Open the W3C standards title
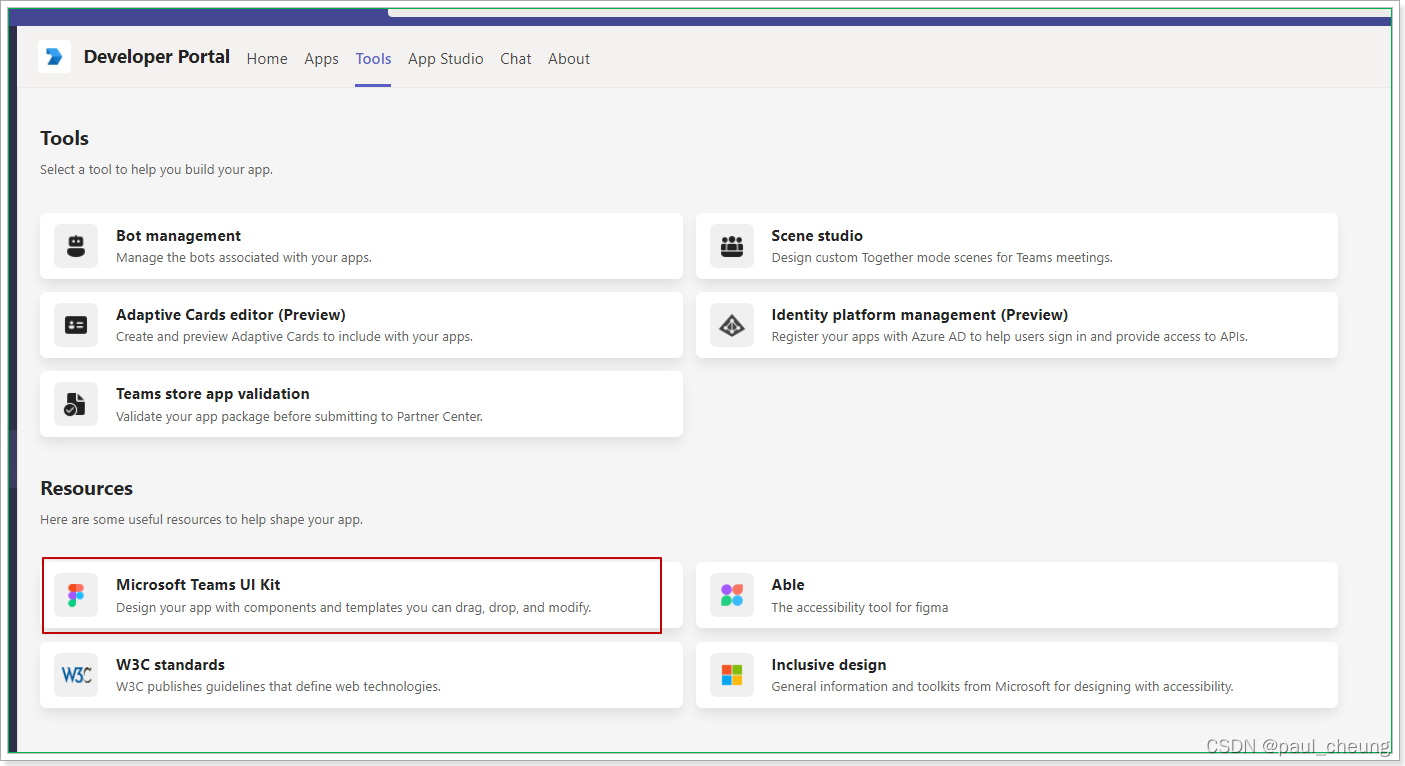The width and height of the screenshot is (1405, 766). (x=170, y=665)
